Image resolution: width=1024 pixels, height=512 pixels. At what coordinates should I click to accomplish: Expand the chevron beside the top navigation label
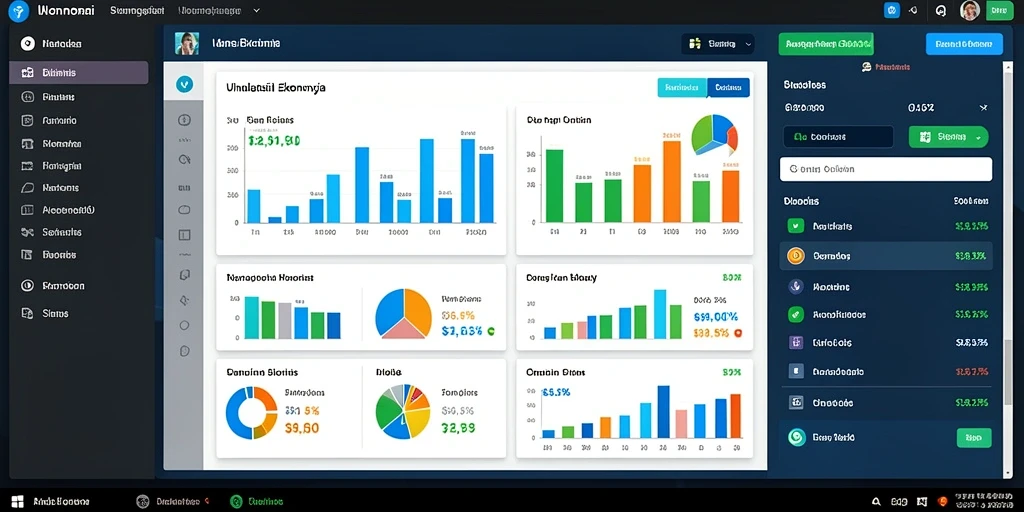257,11
